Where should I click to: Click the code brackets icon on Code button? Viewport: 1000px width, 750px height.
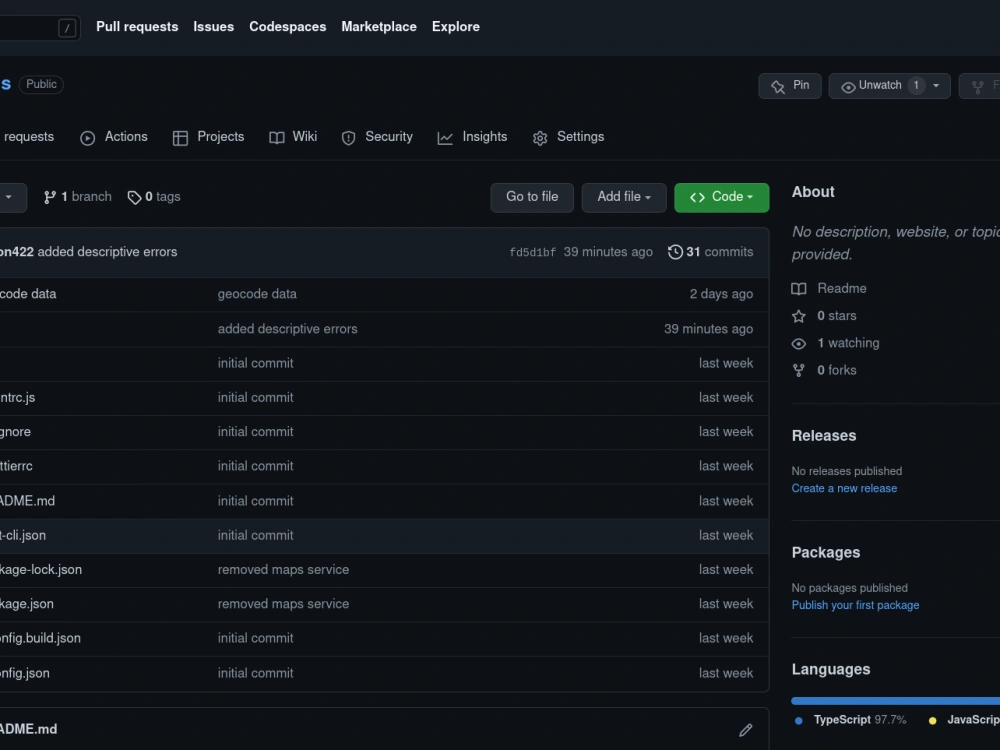pos(697,198)
